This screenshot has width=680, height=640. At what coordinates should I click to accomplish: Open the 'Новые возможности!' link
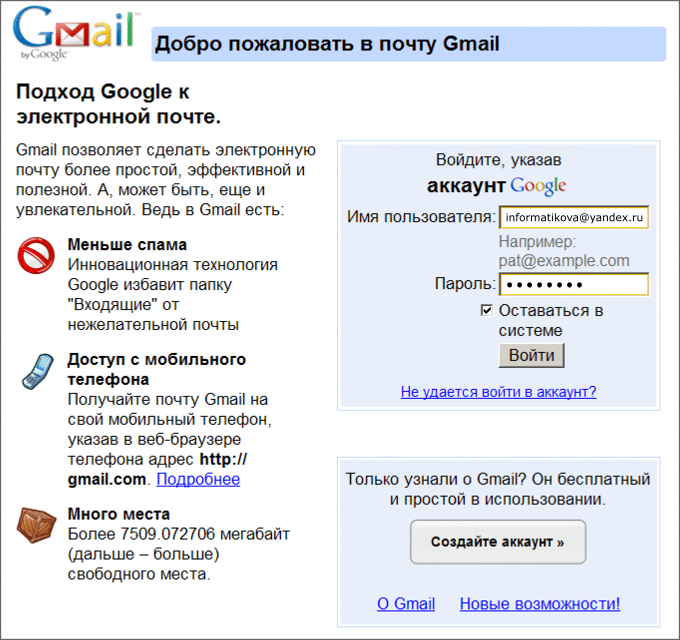(x=540, y=604)
